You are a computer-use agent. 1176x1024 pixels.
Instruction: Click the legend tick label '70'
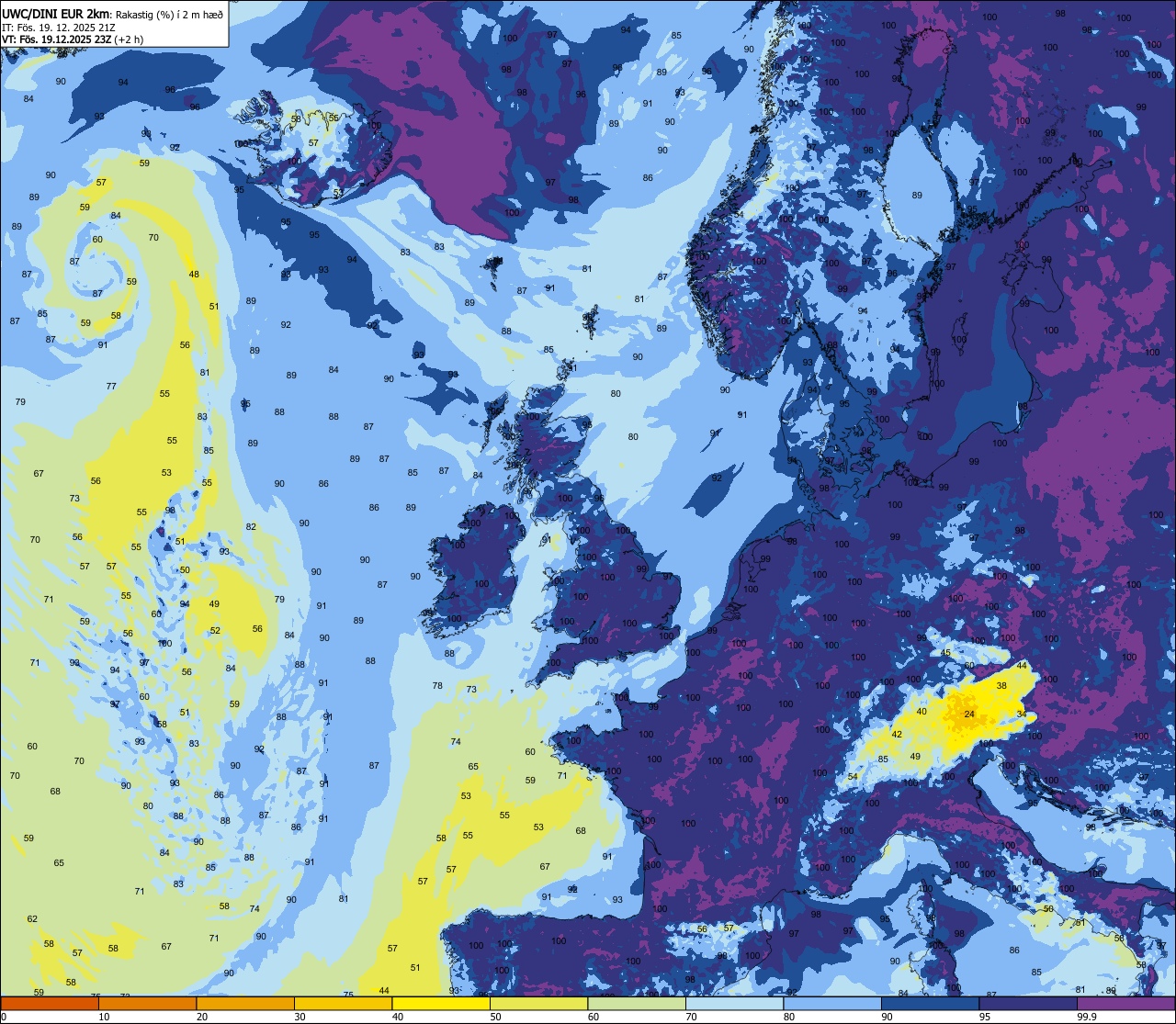[x=691, y=1017]
